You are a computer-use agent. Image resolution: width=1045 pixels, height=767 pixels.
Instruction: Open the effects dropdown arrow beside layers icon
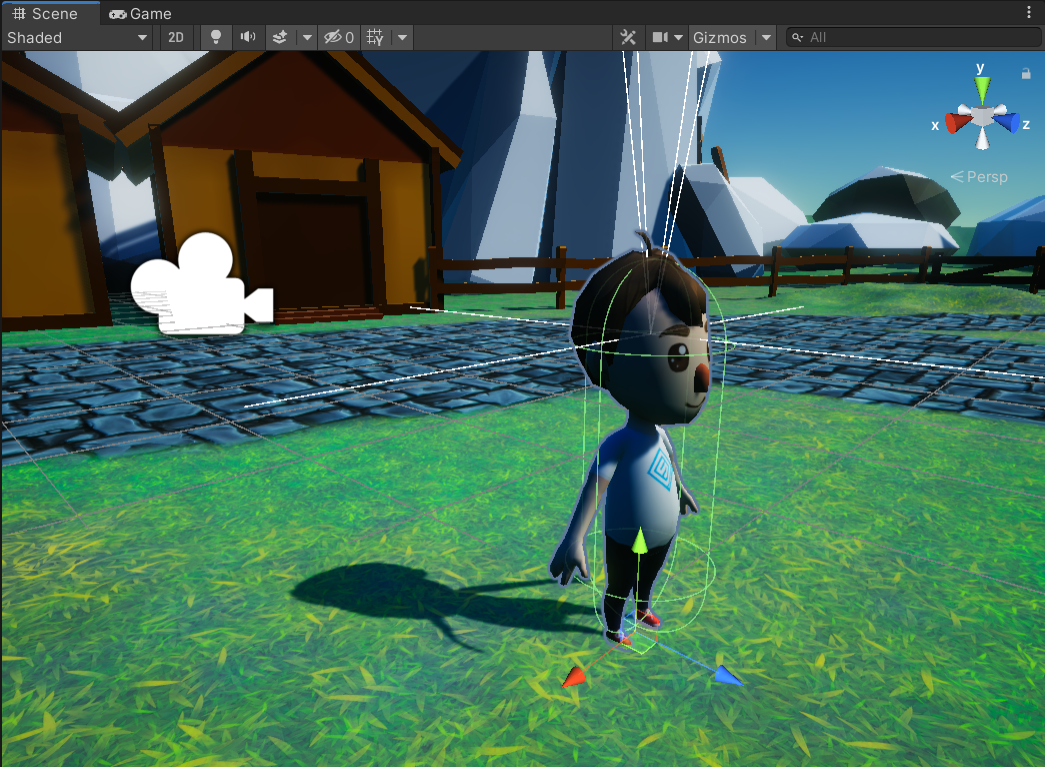click(x=307, y=37)
